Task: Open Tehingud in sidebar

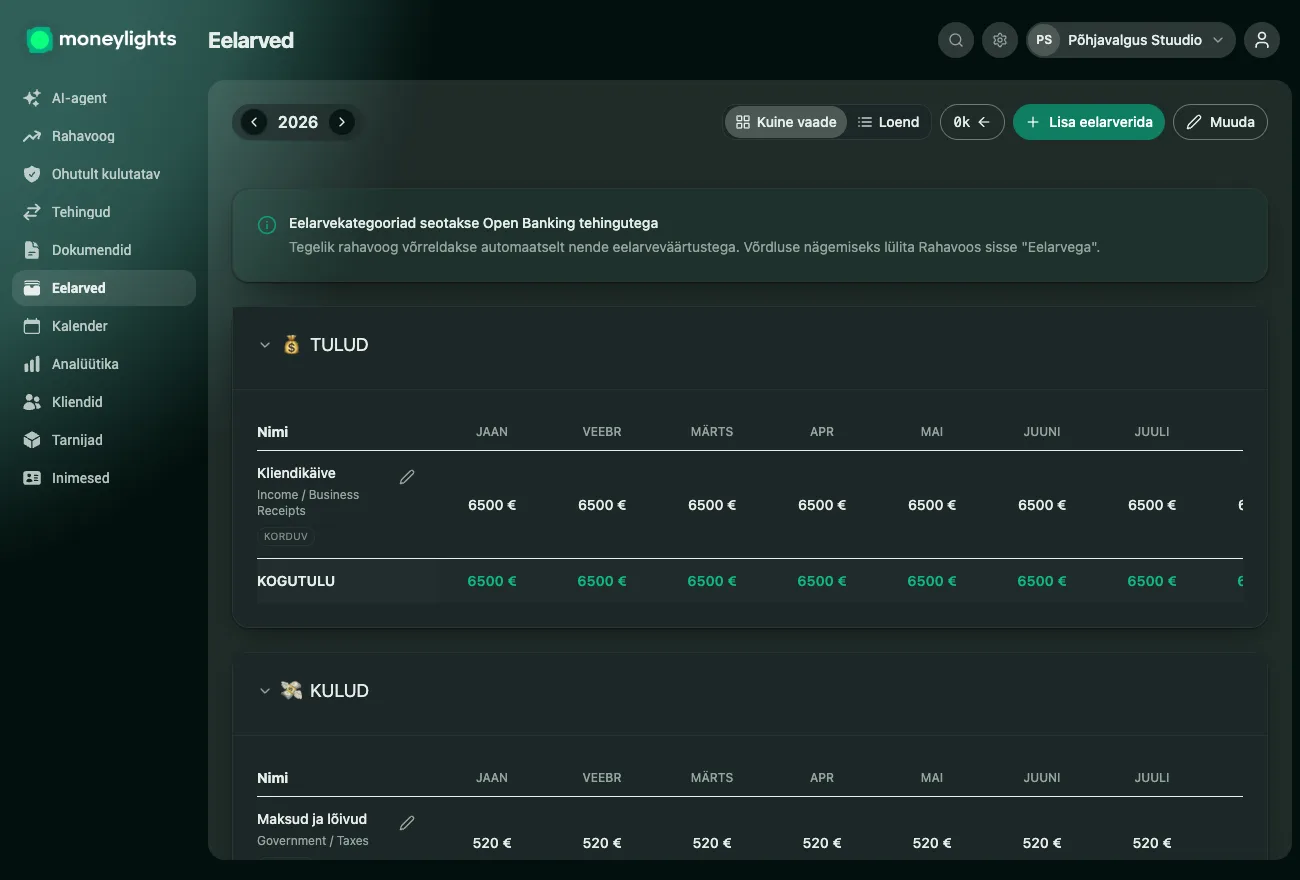Action: (104, 212)
